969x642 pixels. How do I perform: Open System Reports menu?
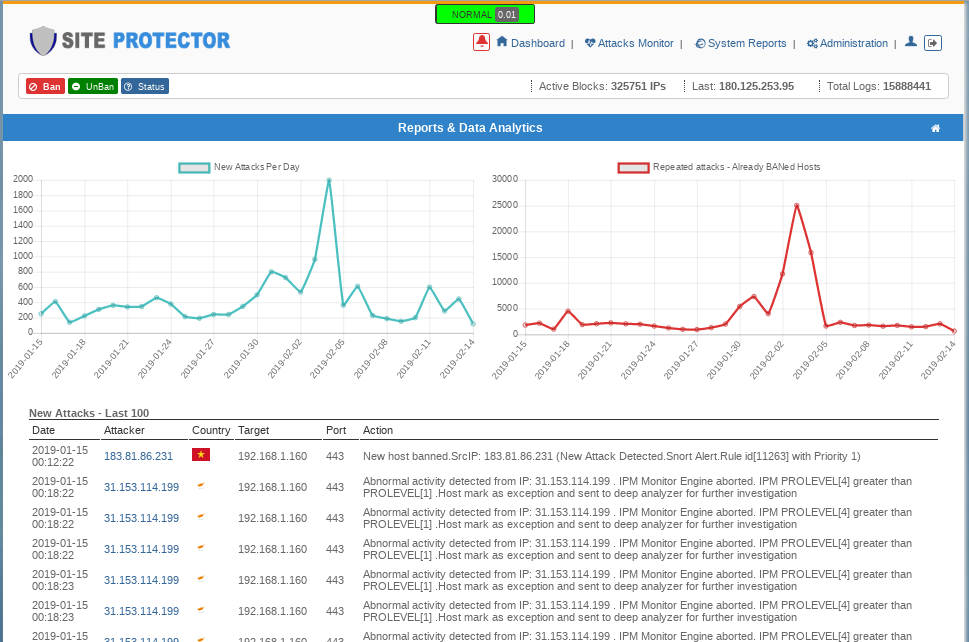pyautogui.click(x=741, y=43)
